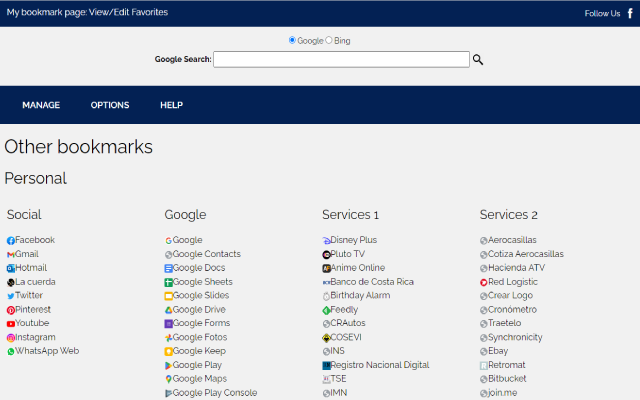Open the Google Sheets link
The height and width of the screenshot is (400, 640).
click(x=202, y=282)
